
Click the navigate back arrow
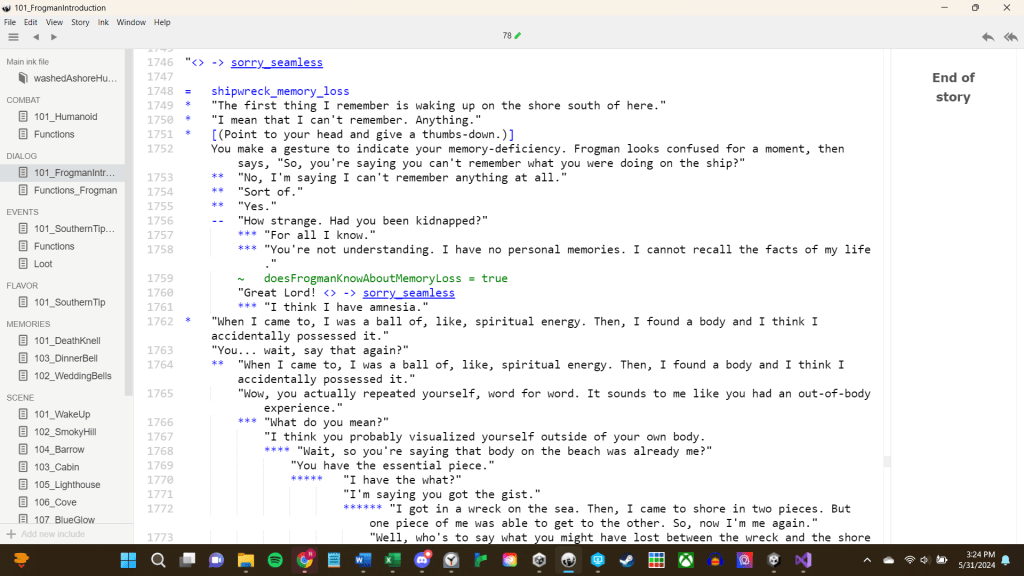point(36,37)
